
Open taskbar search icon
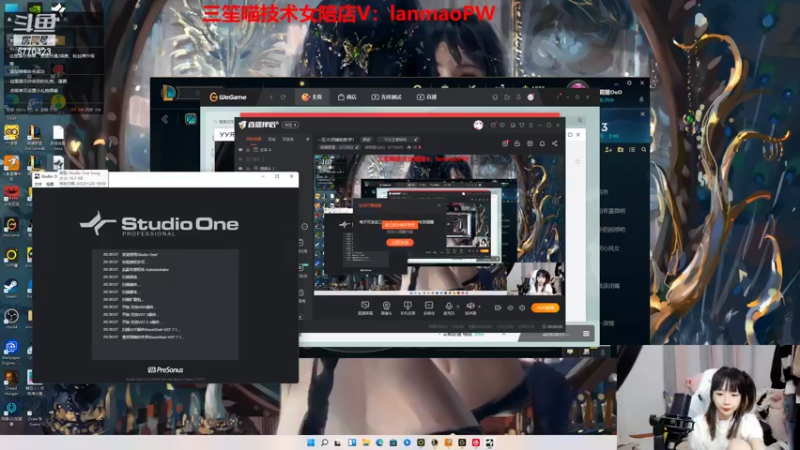click(324, 442)
